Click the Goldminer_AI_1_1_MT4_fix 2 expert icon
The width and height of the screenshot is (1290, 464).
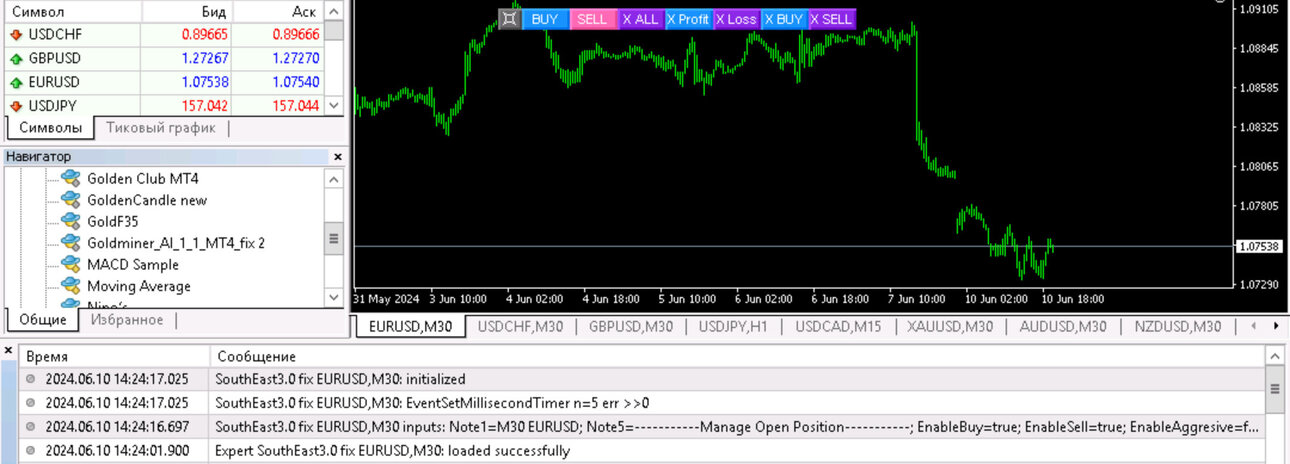[71, 243]
